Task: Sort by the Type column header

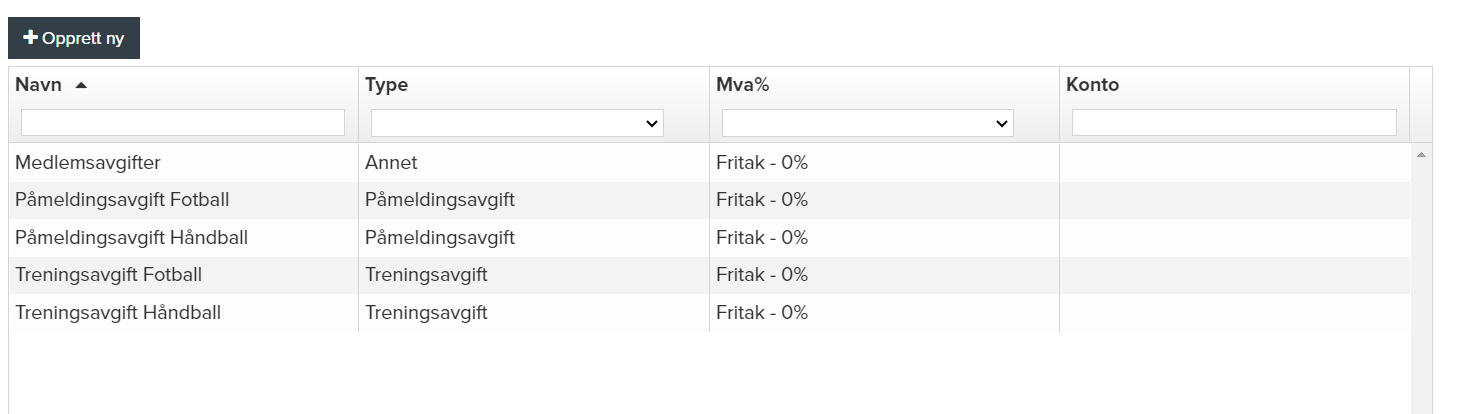Action: click(386, 85)
